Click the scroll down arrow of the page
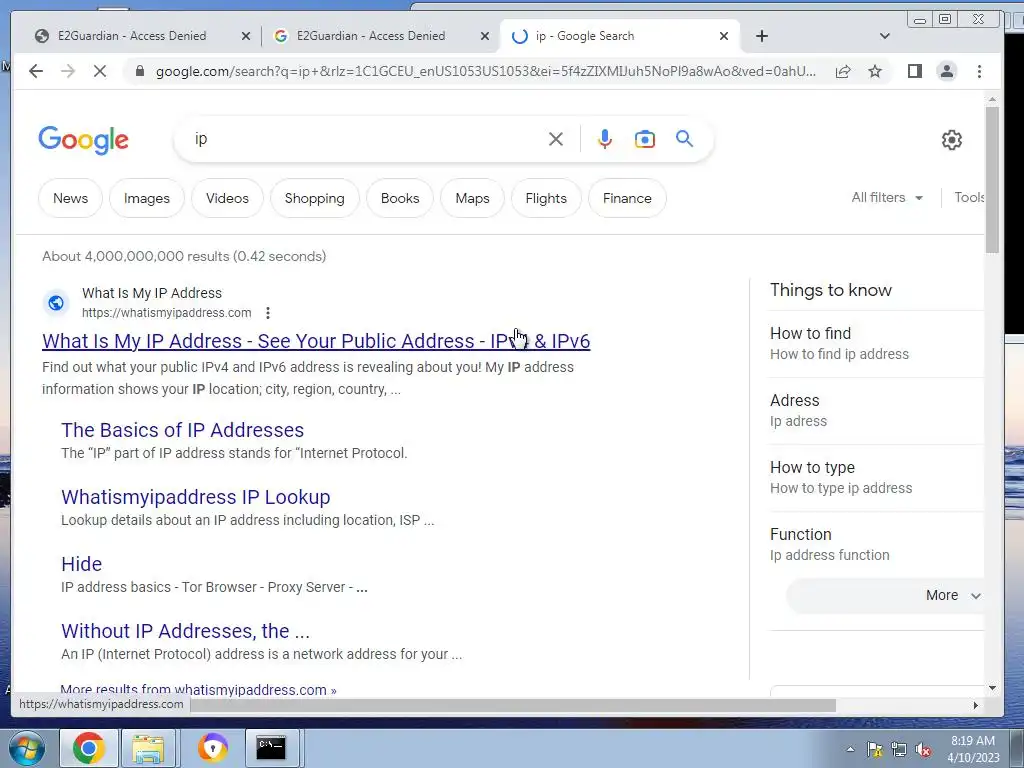 (992, 688)
